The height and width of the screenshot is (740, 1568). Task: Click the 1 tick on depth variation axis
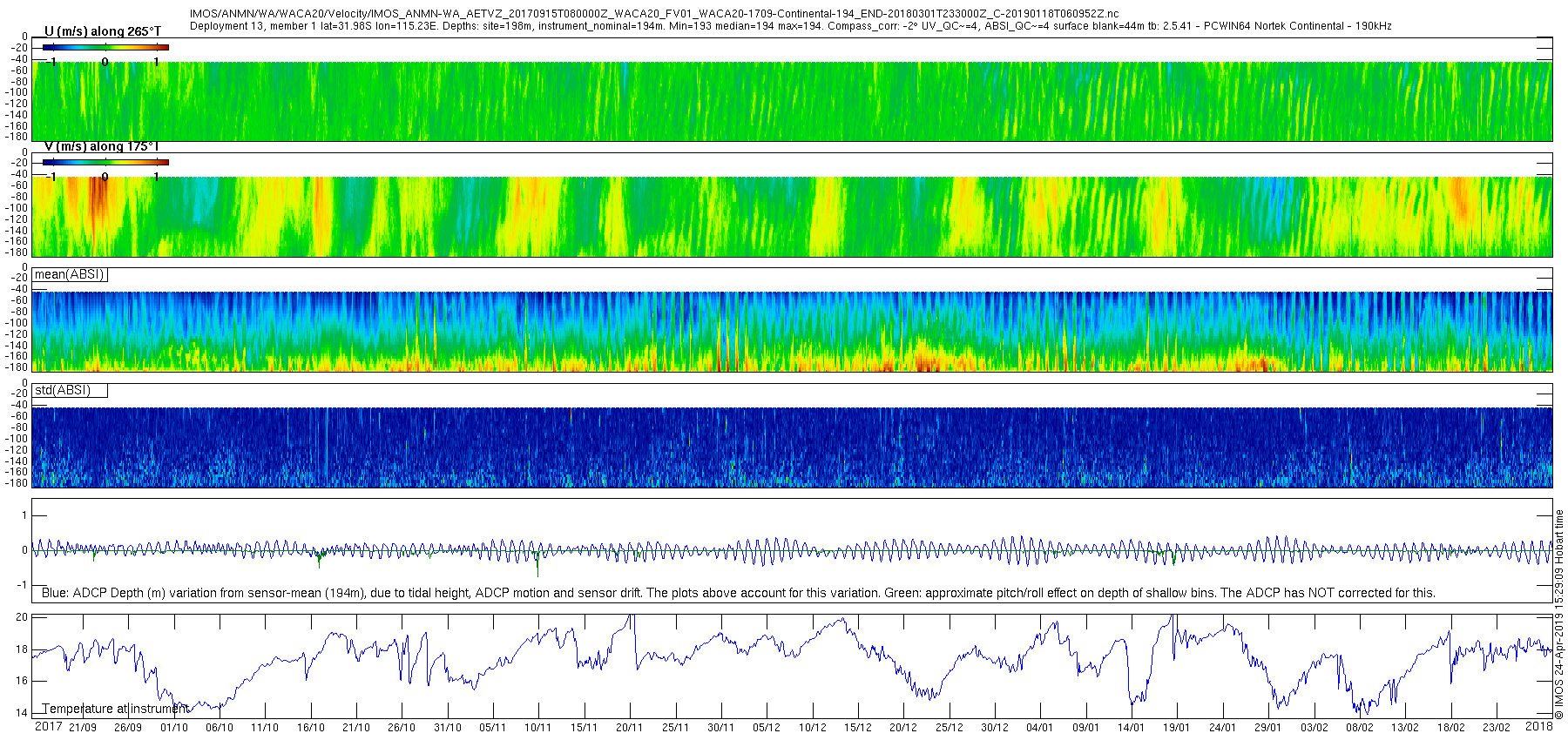coord(25,515)
